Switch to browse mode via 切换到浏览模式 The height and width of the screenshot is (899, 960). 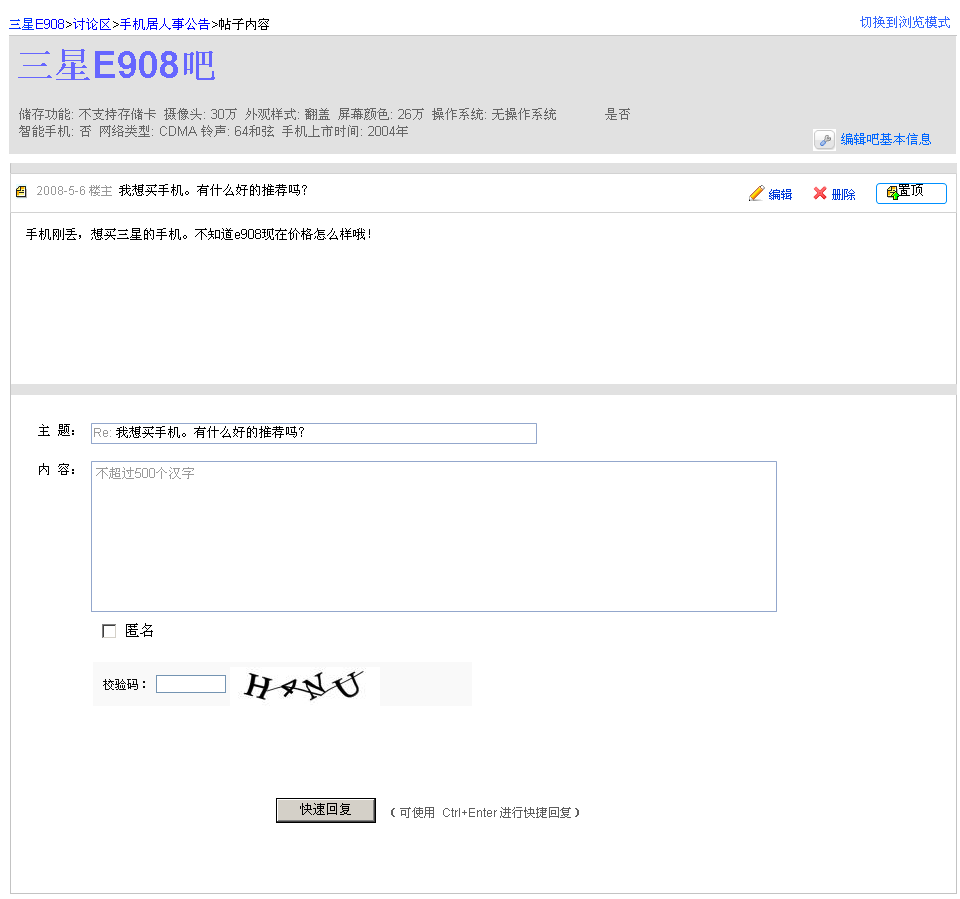click(x=905, y=23)
